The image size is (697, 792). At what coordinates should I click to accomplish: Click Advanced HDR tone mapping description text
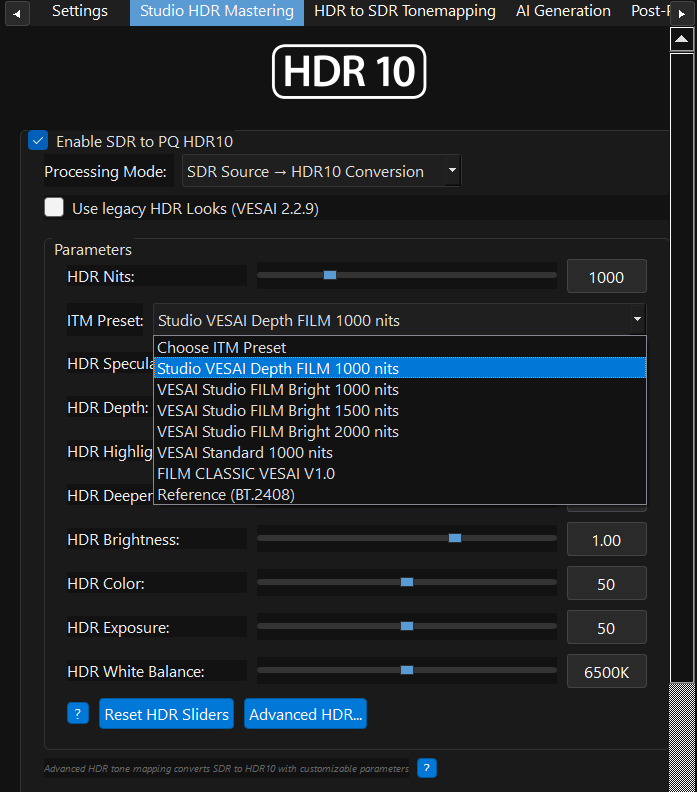[x=226, y=768]
